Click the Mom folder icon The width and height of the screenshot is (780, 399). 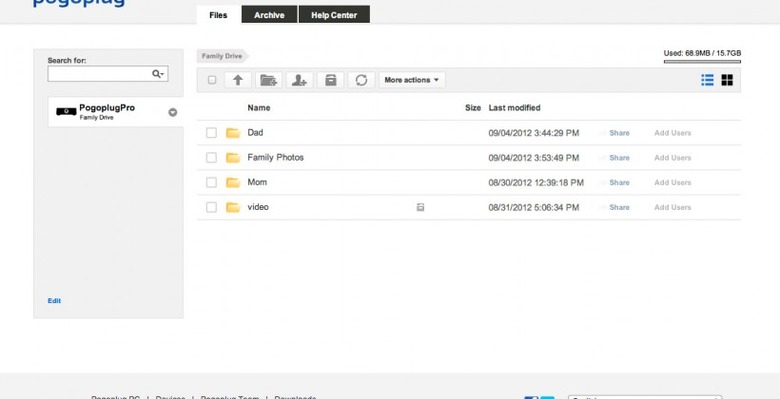(233, 183)
